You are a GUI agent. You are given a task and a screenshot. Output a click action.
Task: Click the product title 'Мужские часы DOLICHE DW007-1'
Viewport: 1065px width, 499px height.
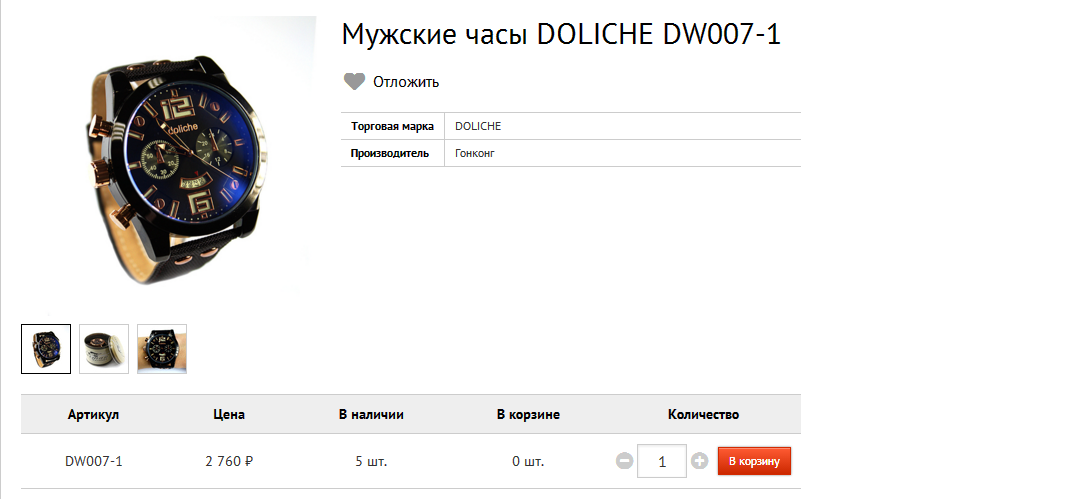point(560,35)
